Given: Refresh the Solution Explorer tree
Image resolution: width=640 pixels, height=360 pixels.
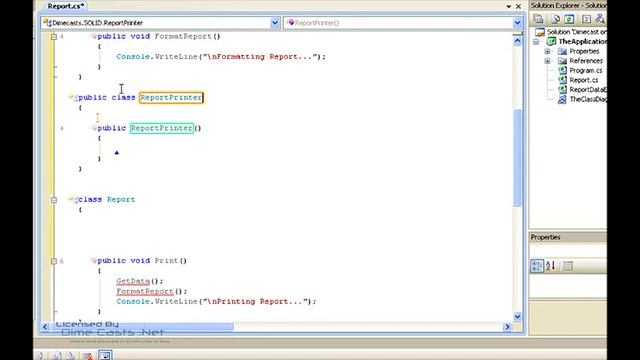Looking at the screenshot, I should point(569,19).
